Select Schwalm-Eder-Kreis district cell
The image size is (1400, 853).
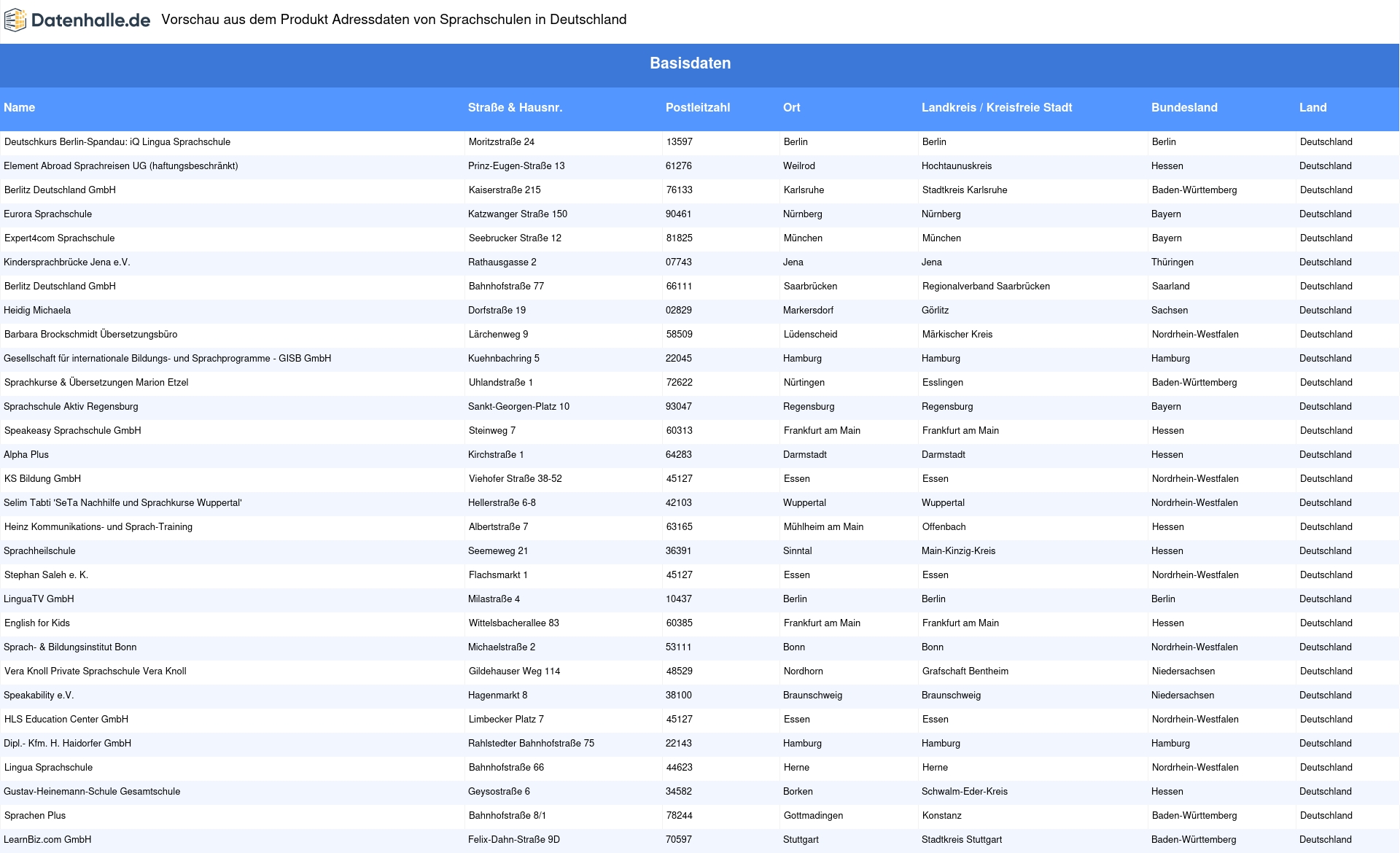(965, 792)
